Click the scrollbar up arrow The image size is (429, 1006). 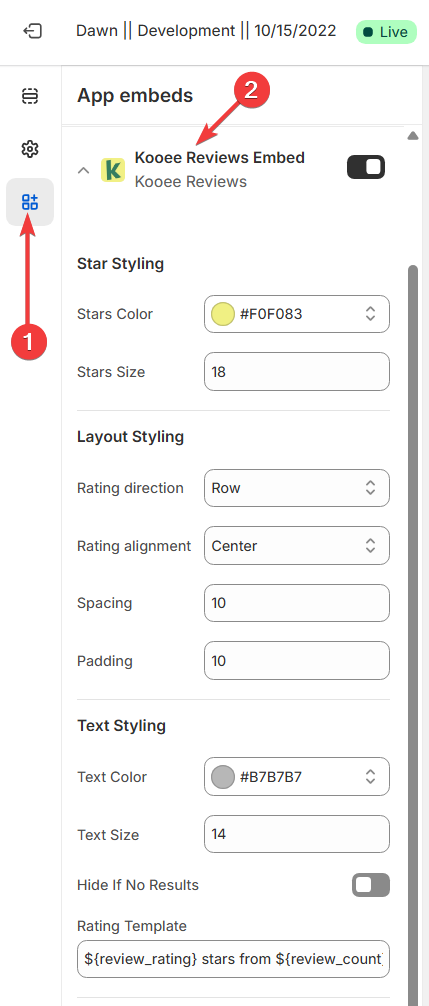(413, 135)
